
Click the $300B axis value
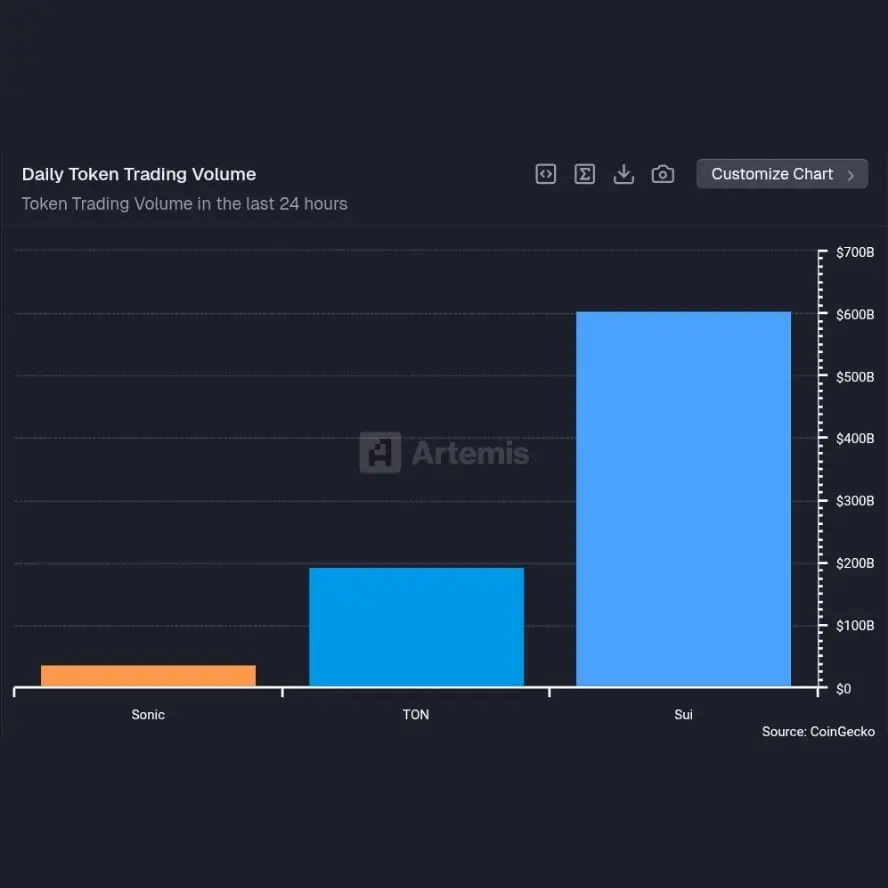[x=855, y=501]
